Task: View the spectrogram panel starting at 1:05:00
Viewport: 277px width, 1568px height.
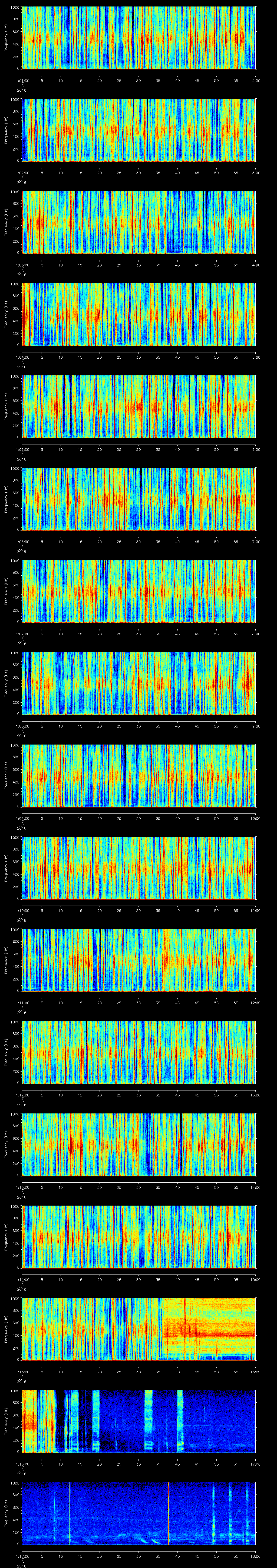Action: 138,407
